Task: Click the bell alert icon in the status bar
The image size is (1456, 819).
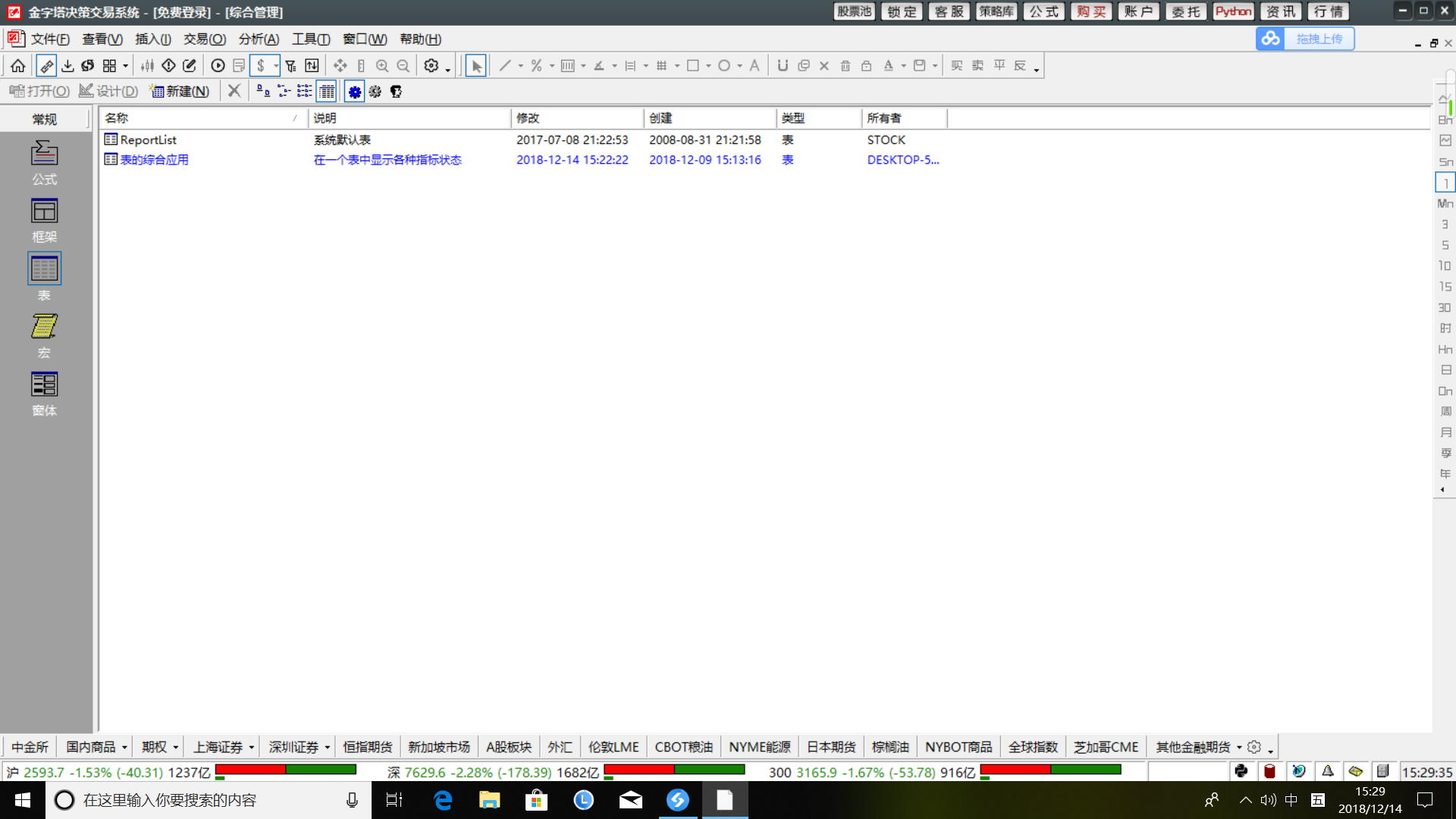Action: point(1327,771)
